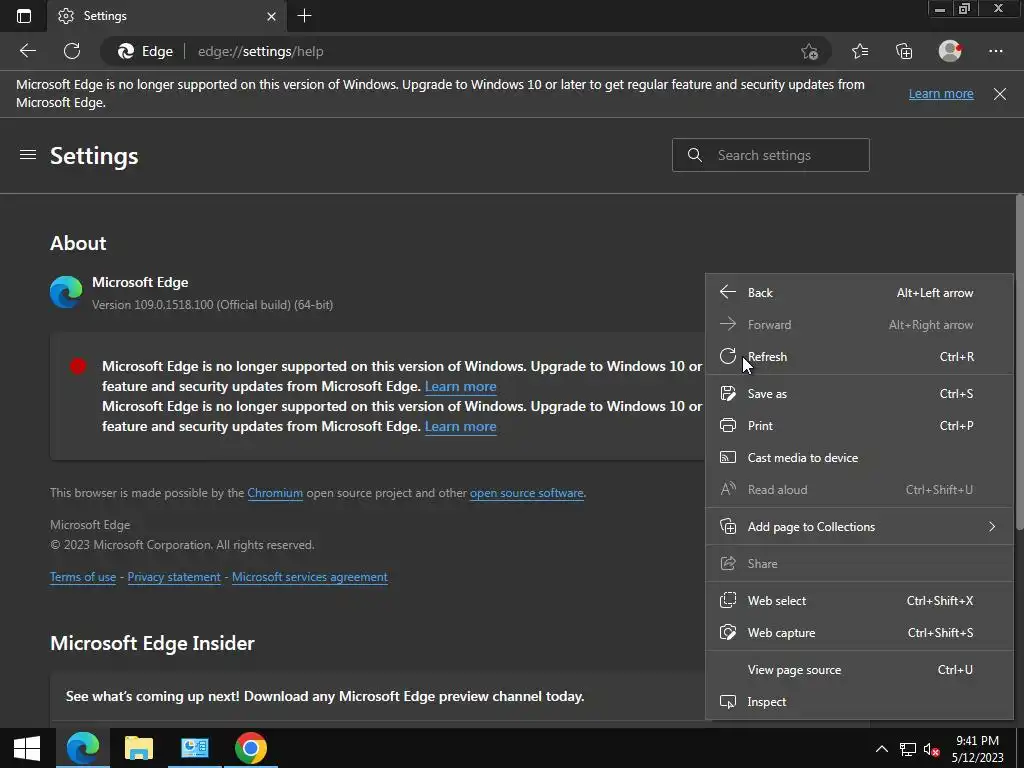
Task: Select View page source
Action: click(x=859, y=669)
